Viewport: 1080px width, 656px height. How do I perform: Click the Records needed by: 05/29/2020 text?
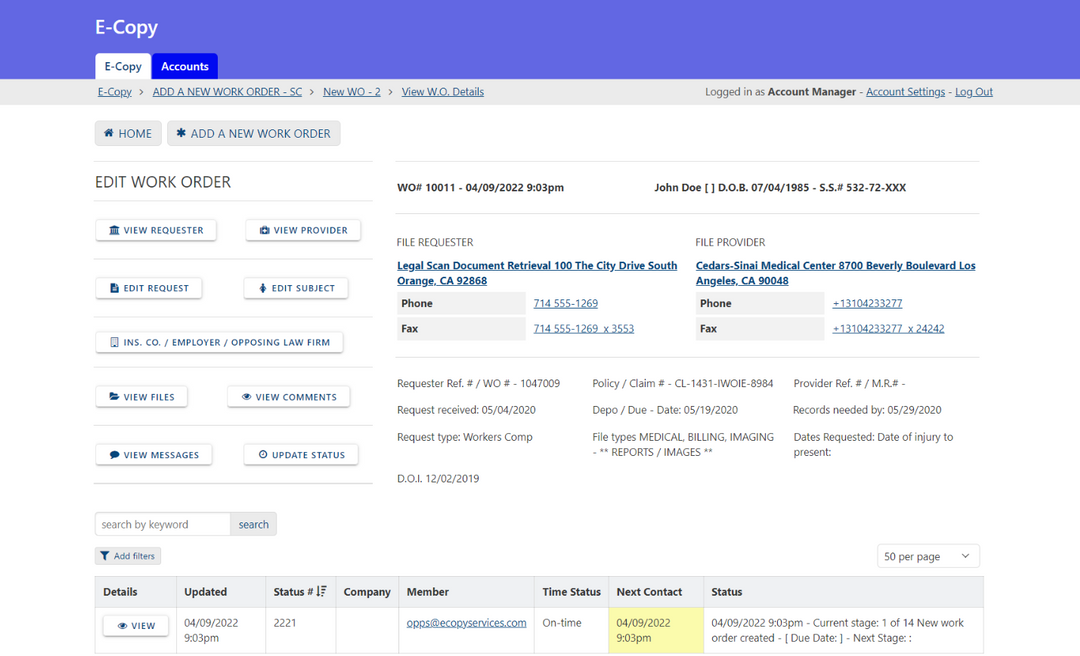(x=867, y=410)
